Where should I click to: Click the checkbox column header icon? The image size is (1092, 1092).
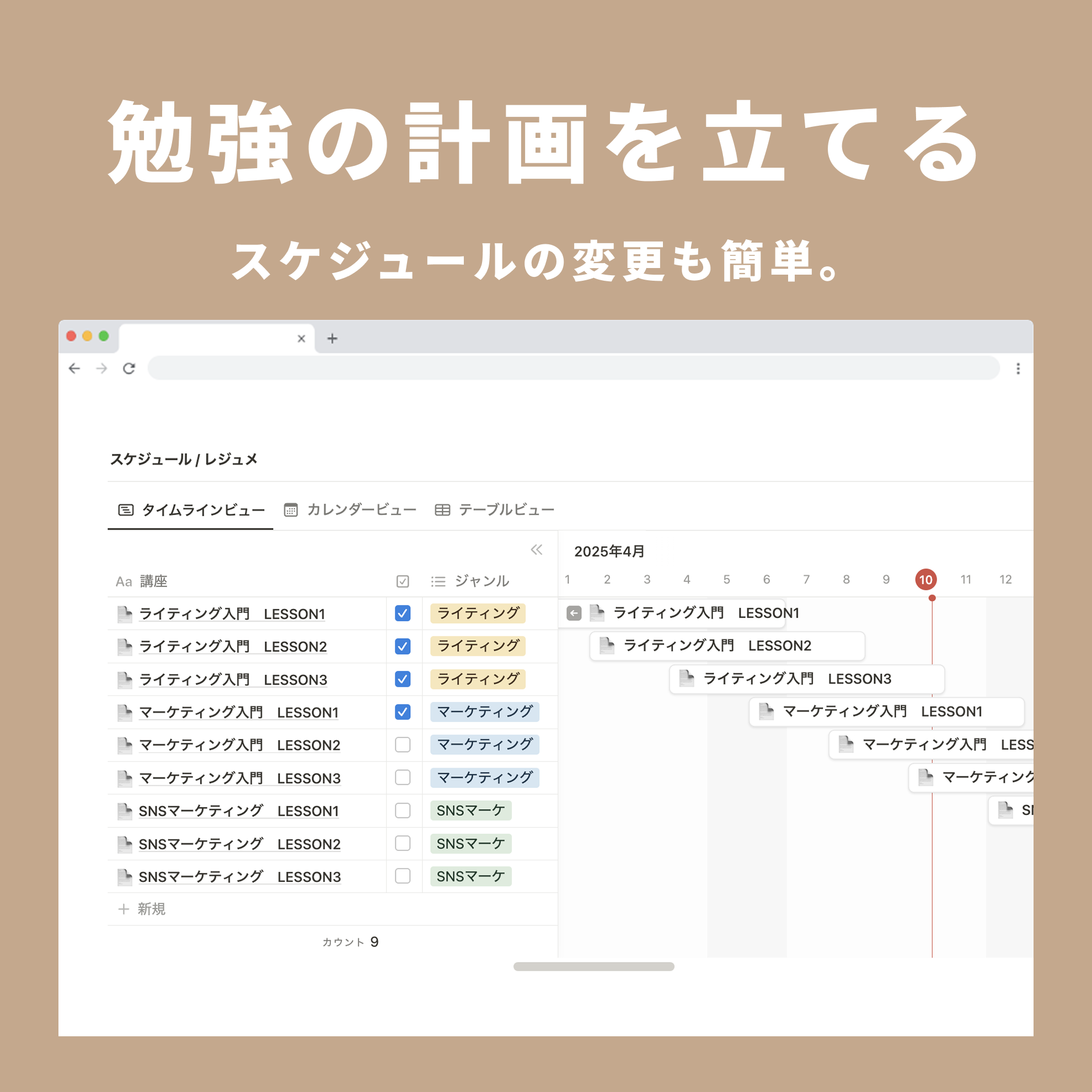pyautogui.click(x=403, y=581)
